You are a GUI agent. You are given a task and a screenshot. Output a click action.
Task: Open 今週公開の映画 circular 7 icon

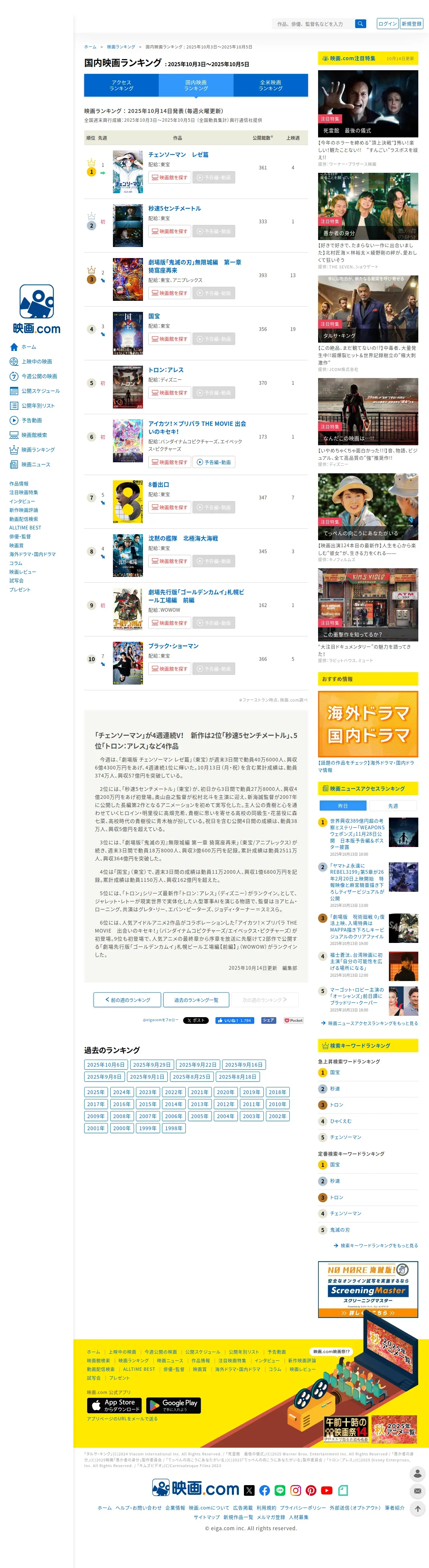coord(14,376)
